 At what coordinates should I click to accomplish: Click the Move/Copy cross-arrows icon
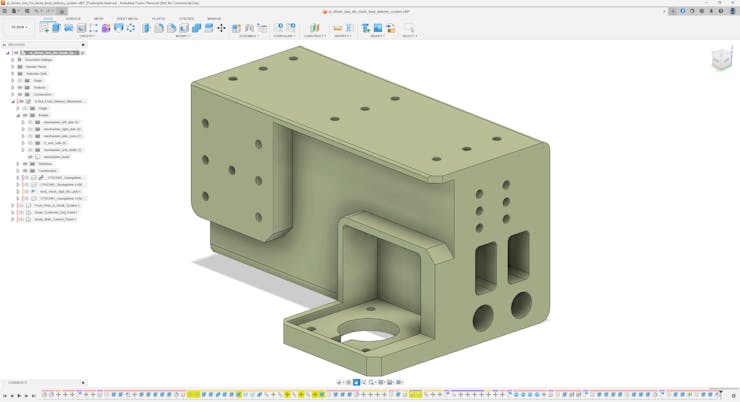coord(221,28)
